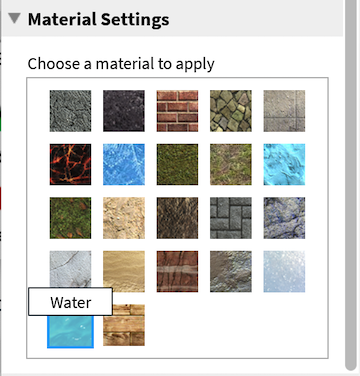
Task: Select the Concrete material tile
Action: click(284, 111)
